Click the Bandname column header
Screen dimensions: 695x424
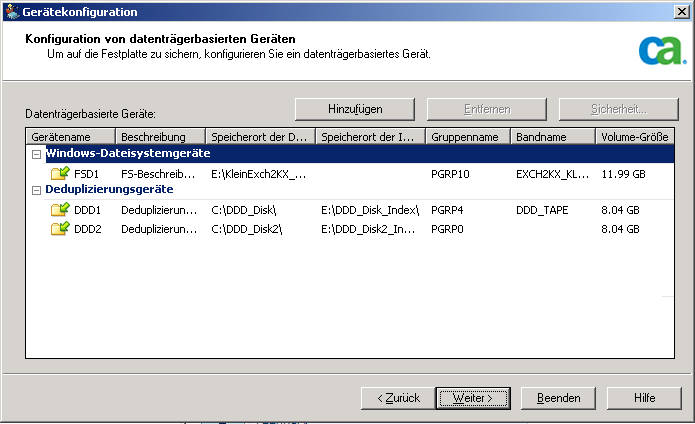click(x=552, y=136)
